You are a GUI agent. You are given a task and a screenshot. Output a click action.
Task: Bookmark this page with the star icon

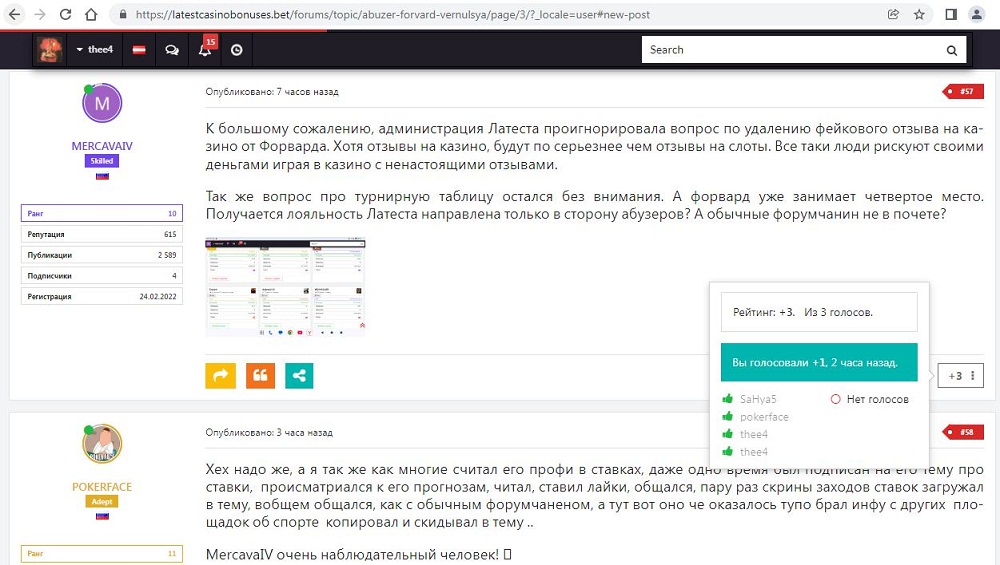coord(919,15)
